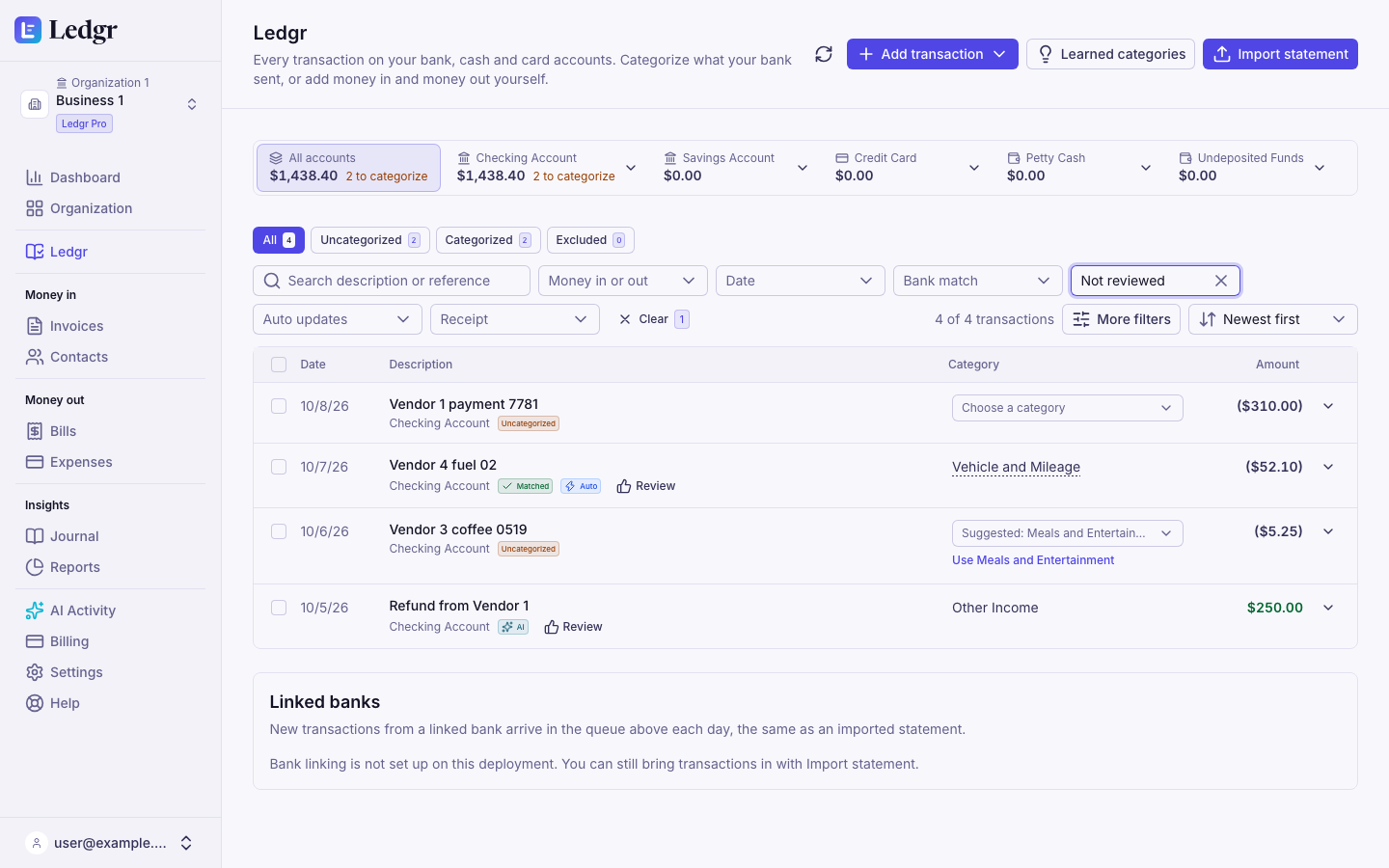Switch to the Uncategorized tab

(370, 240)
